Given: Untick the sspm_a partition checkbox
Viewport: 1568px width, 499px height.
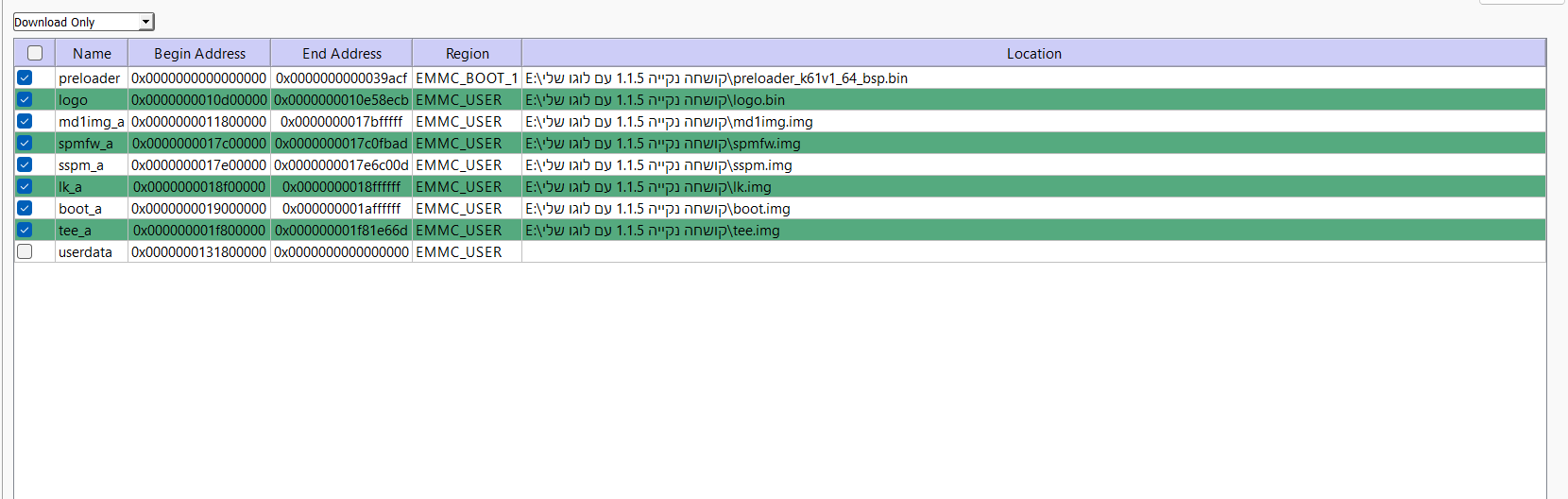Looking at the screenshot, I should point(25,164).
